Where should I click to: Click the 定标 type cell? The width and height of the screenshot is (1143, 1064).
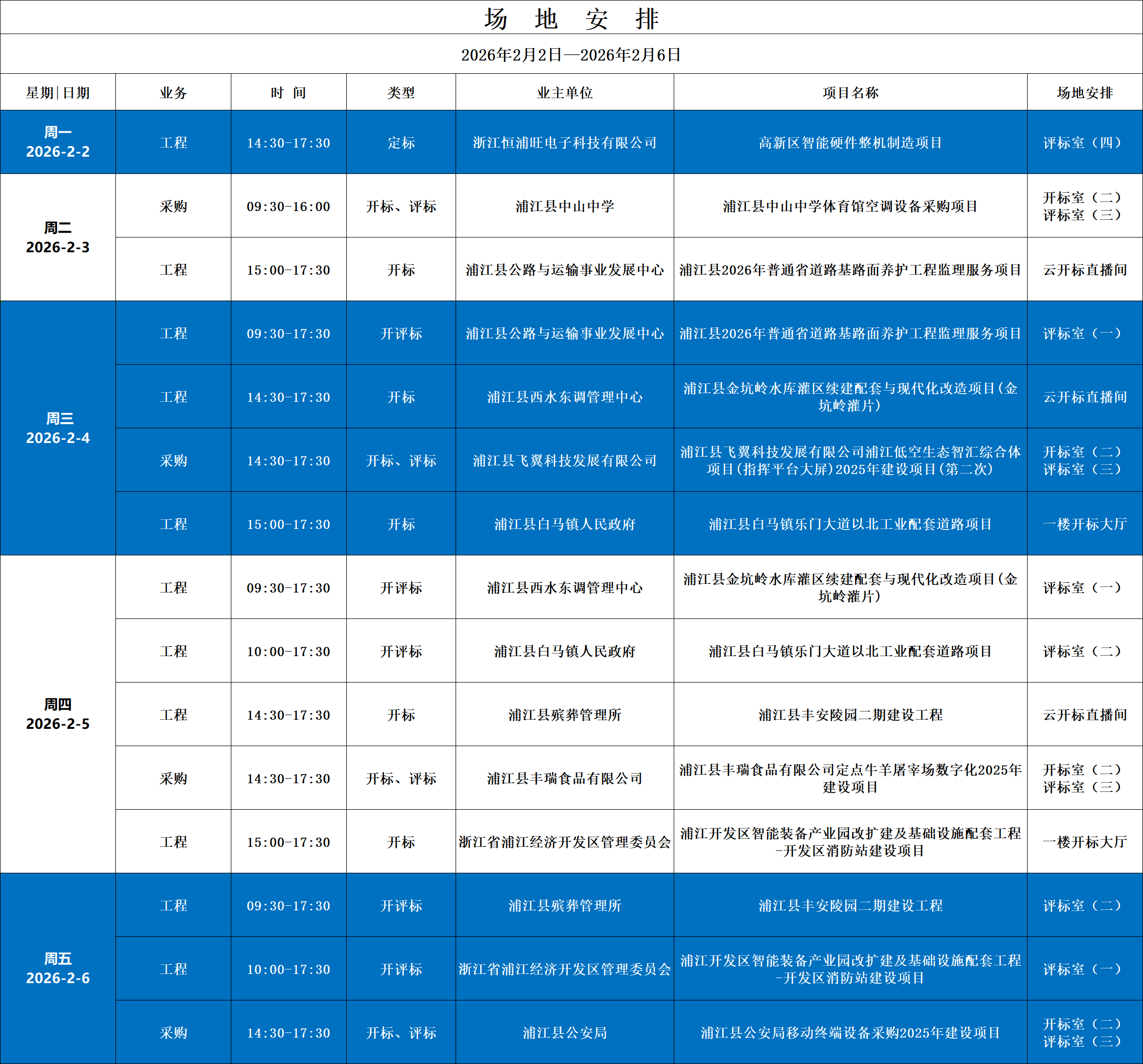tap(401, 142)
